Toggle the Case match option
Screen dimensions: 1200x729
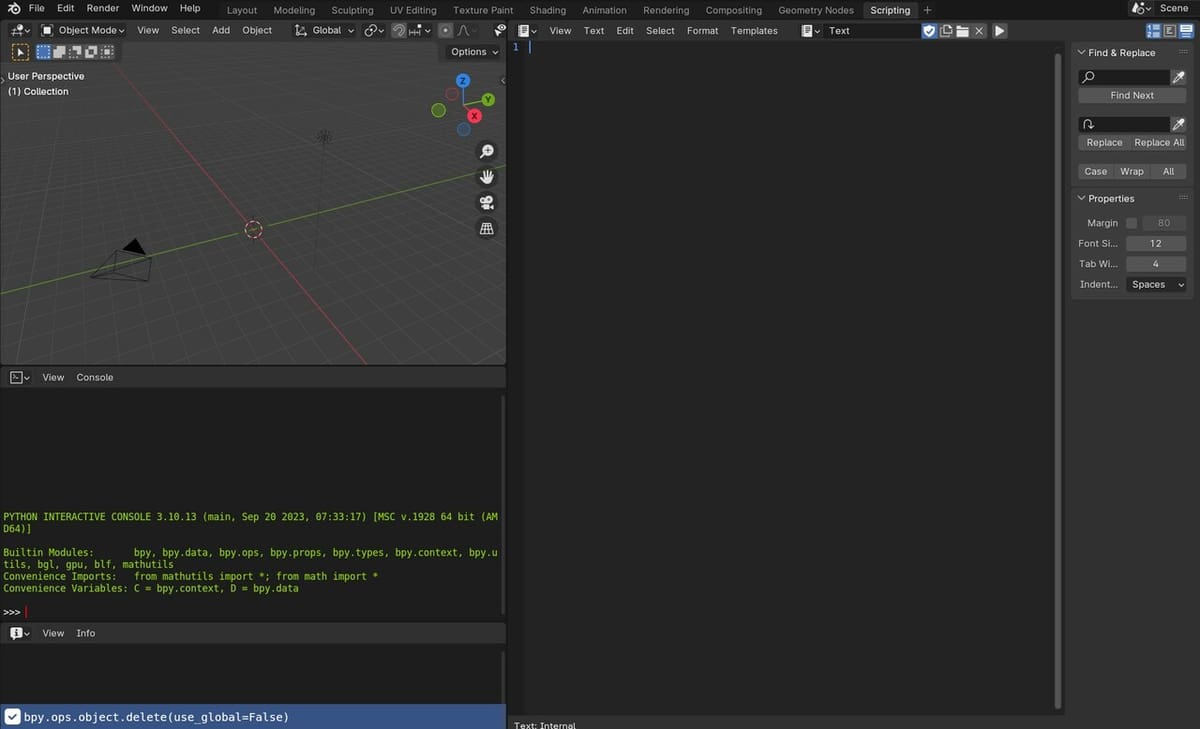click(x=1096, y=171)
